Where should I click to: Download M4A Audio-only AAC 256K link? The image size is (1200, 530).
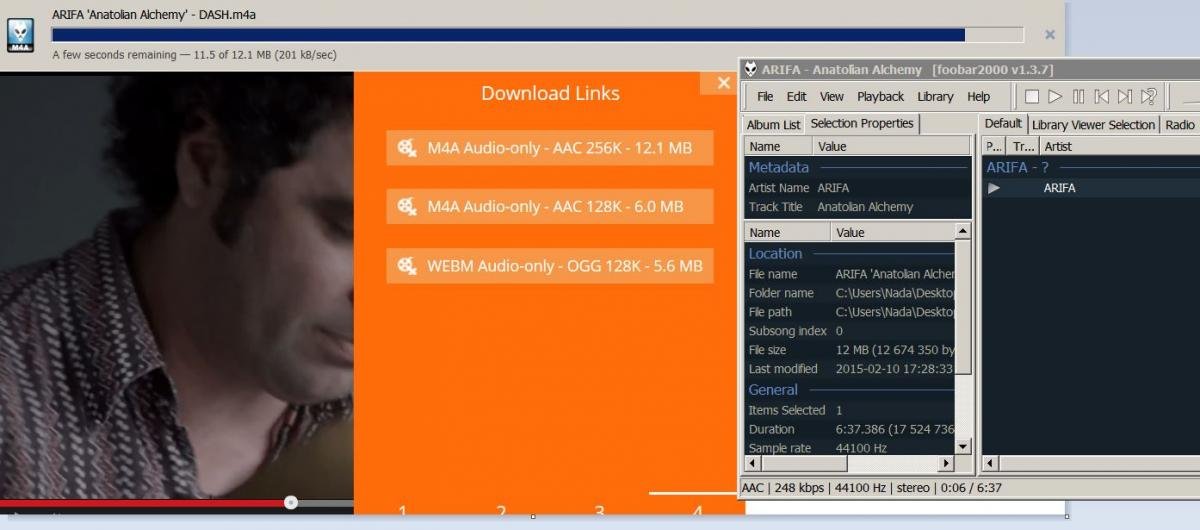[x=549, y=148]
